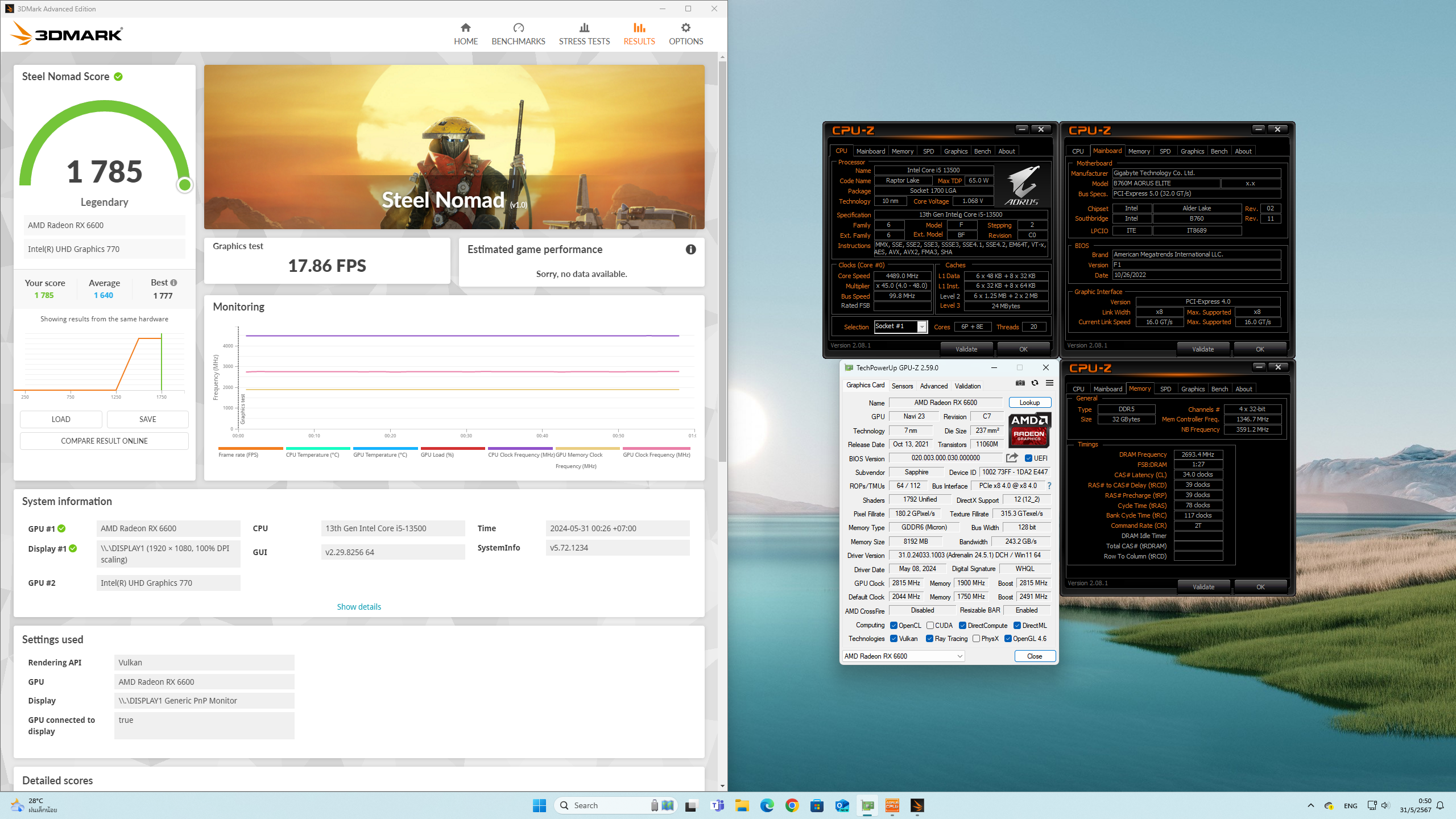This screenshot has width=1456, height=819.
Task: Click SAVE in 3DMark results
Action: (x=148, y=419)
